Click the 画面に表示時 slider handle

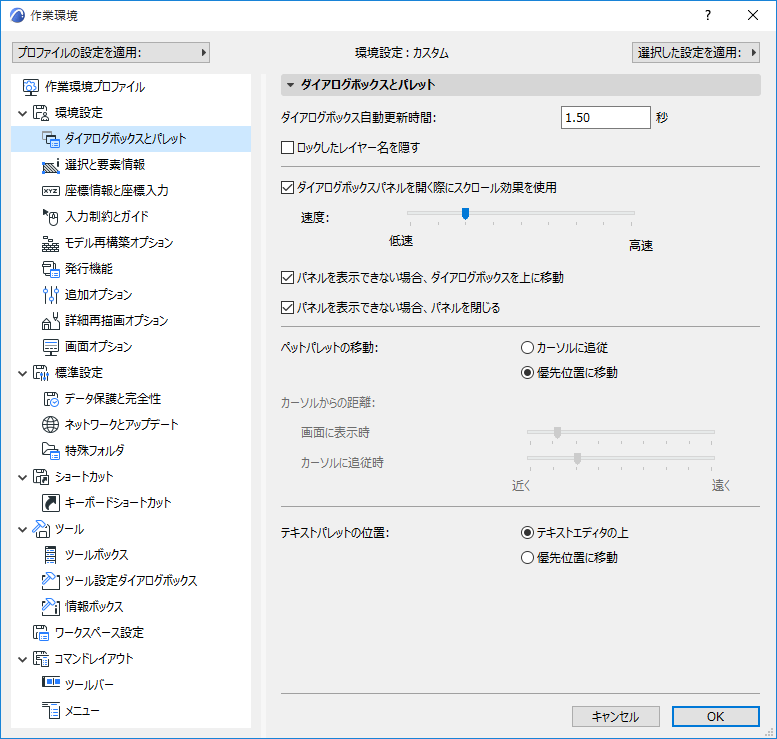(557, 432)
